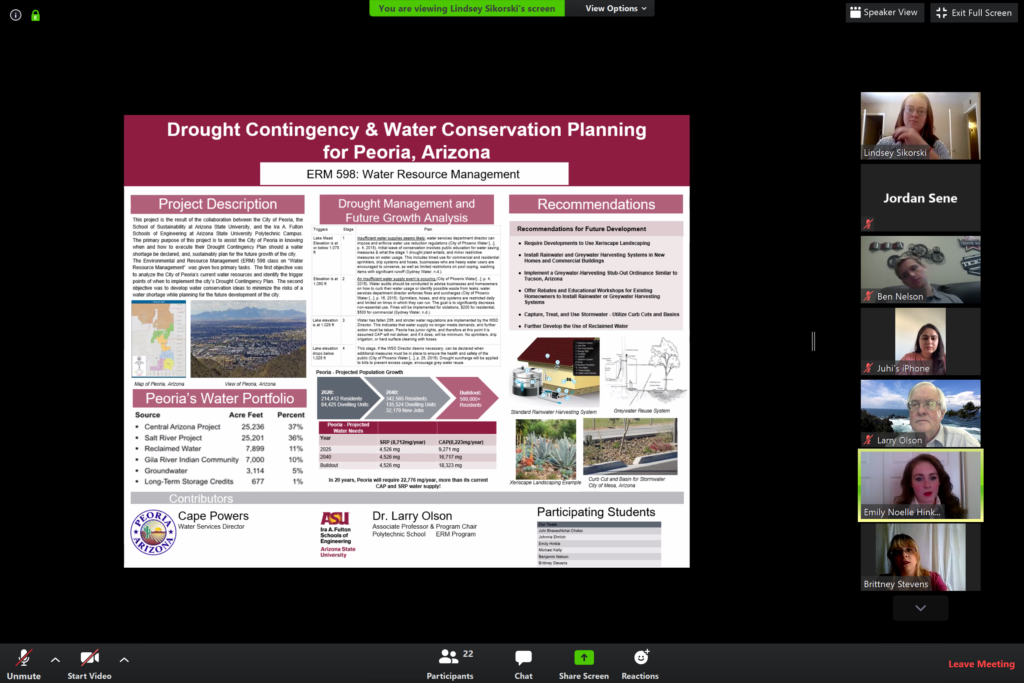
Task: Click the meeting info icon
Action: [16, 15]
